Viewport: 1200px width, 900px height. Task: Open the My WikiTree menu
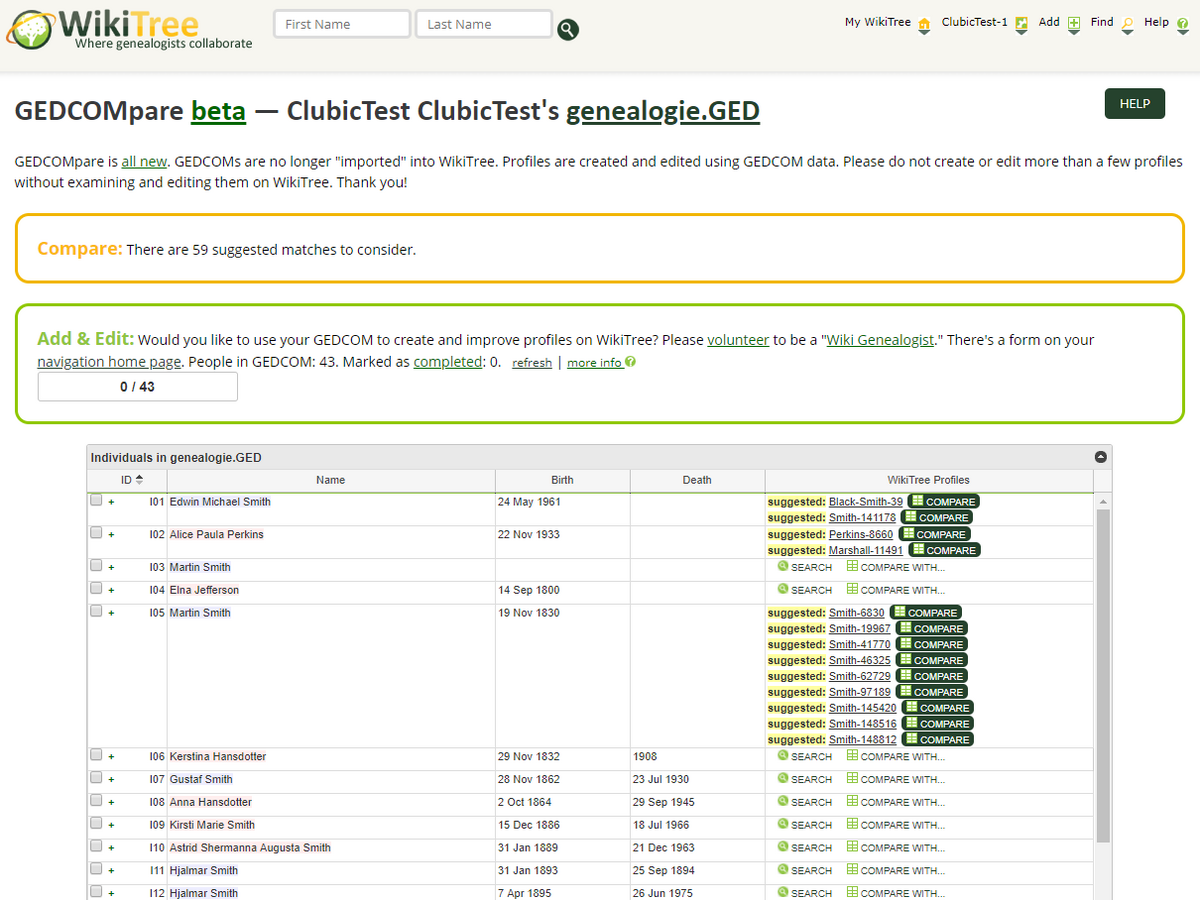[878, 22]
